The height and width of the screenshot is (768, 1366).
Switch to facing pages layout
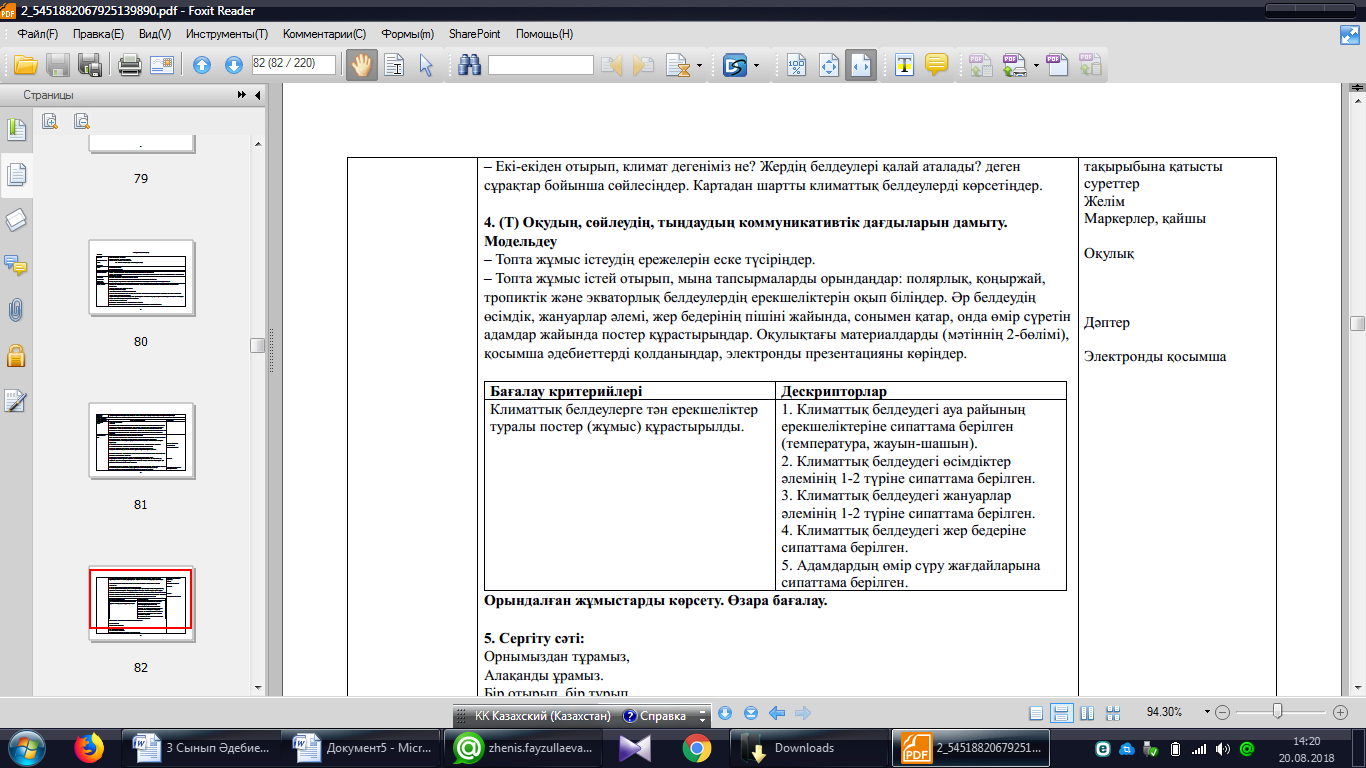pos(1087,713)
